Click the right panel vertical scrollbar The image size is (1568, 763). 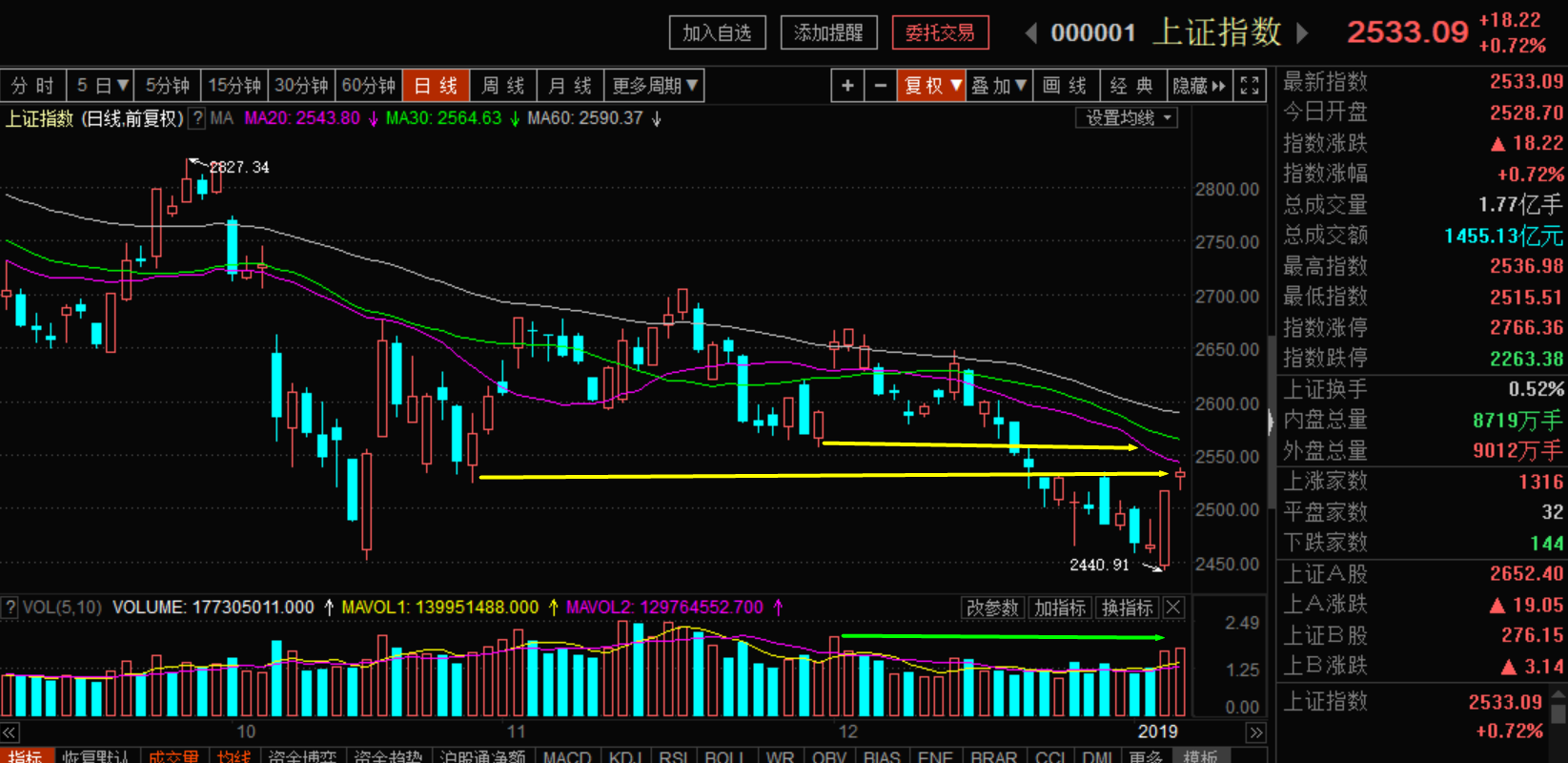click(x=1559, y=712)
